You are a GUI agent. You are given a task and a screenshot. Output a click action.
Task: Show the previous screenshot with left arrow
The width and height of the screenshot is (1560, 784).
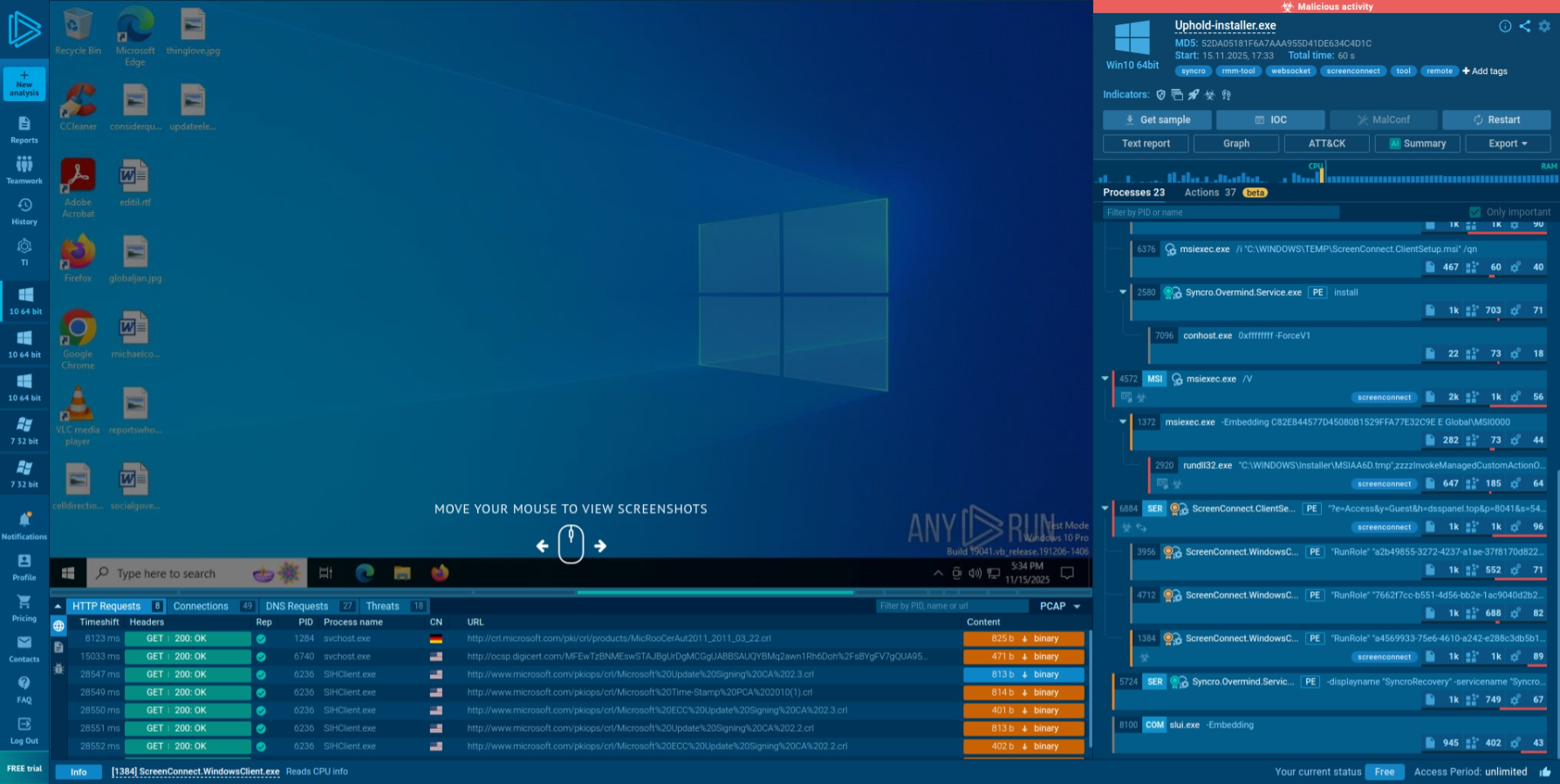543,546
